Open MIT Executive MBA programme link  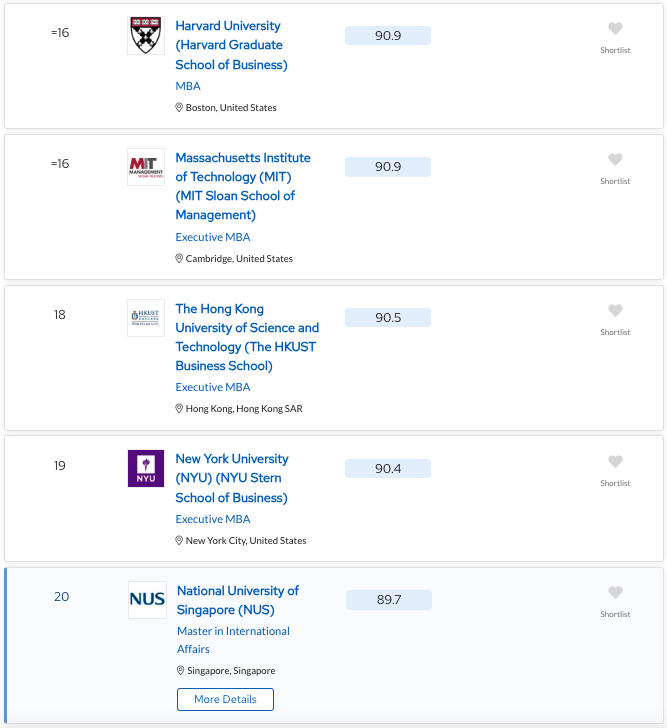click(213, 237)
